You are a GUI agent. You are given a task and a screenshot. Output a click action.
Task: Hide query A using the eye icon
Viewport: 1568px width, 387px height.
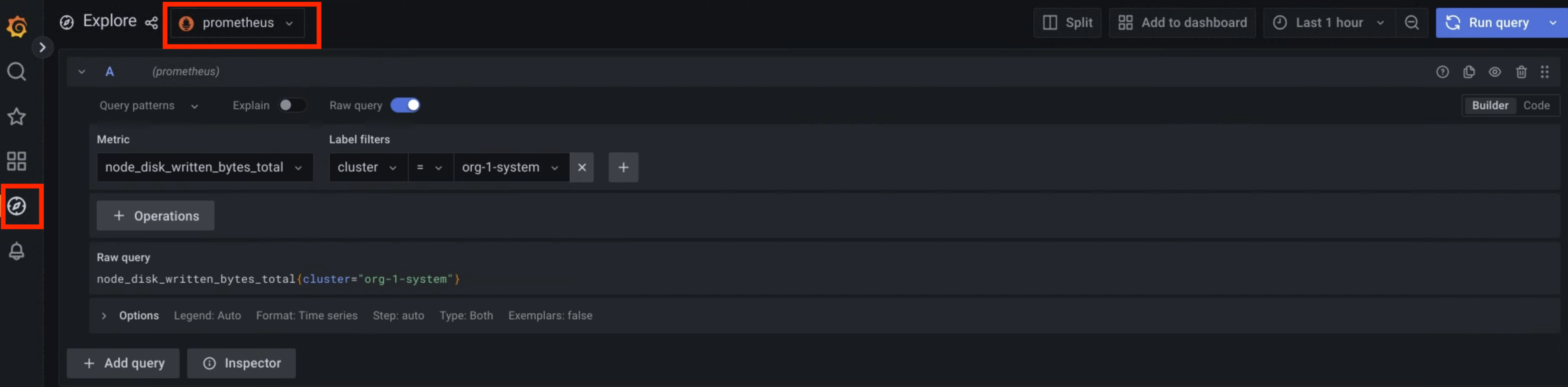tap(1495, 72)
